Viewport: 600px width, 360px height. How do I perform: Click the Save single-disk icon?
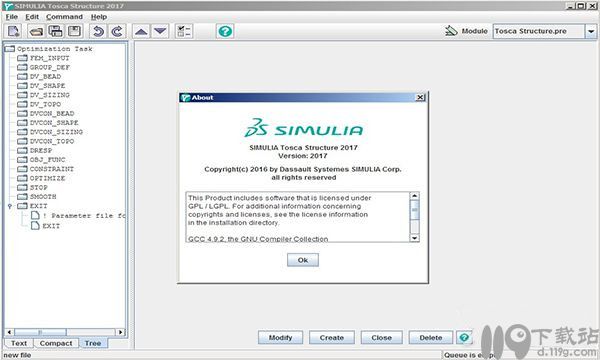(75, 31)
